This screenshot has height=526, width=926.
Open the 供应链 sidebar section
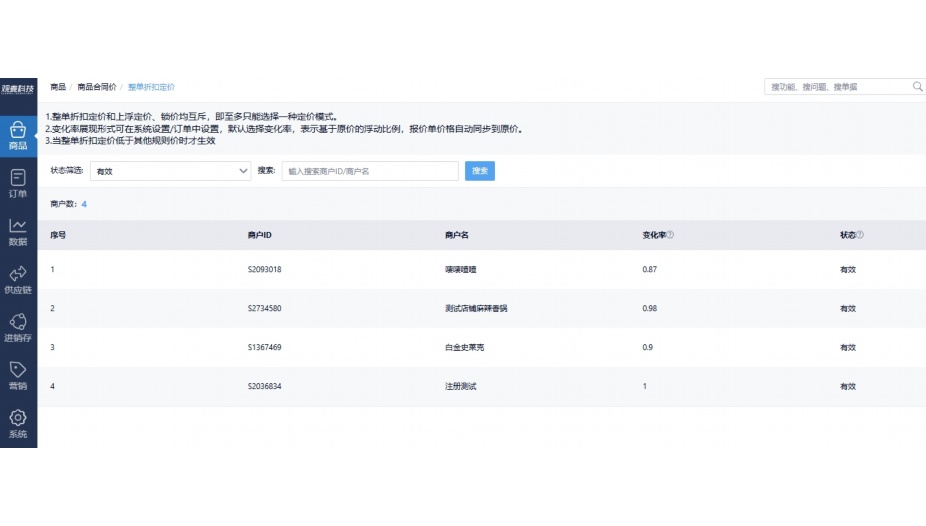[18, 280]
